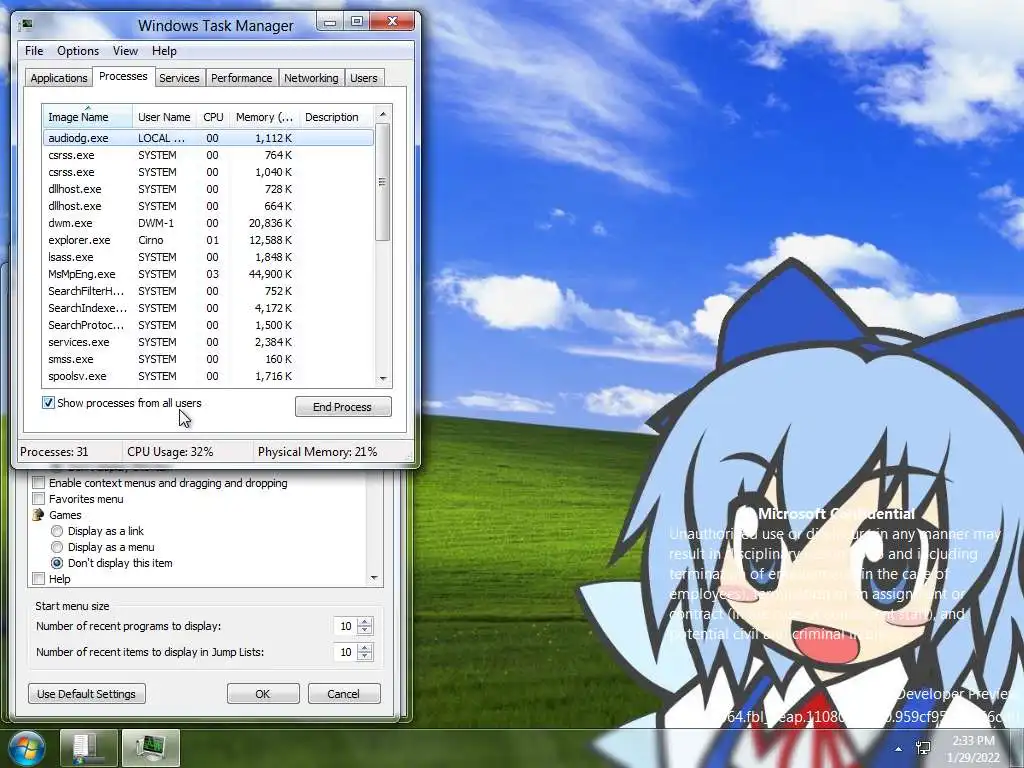Minimize the Task Manager window
The height and width of the screenshot is (768, 1024).
pyautogui.click(x=330, y=22)
